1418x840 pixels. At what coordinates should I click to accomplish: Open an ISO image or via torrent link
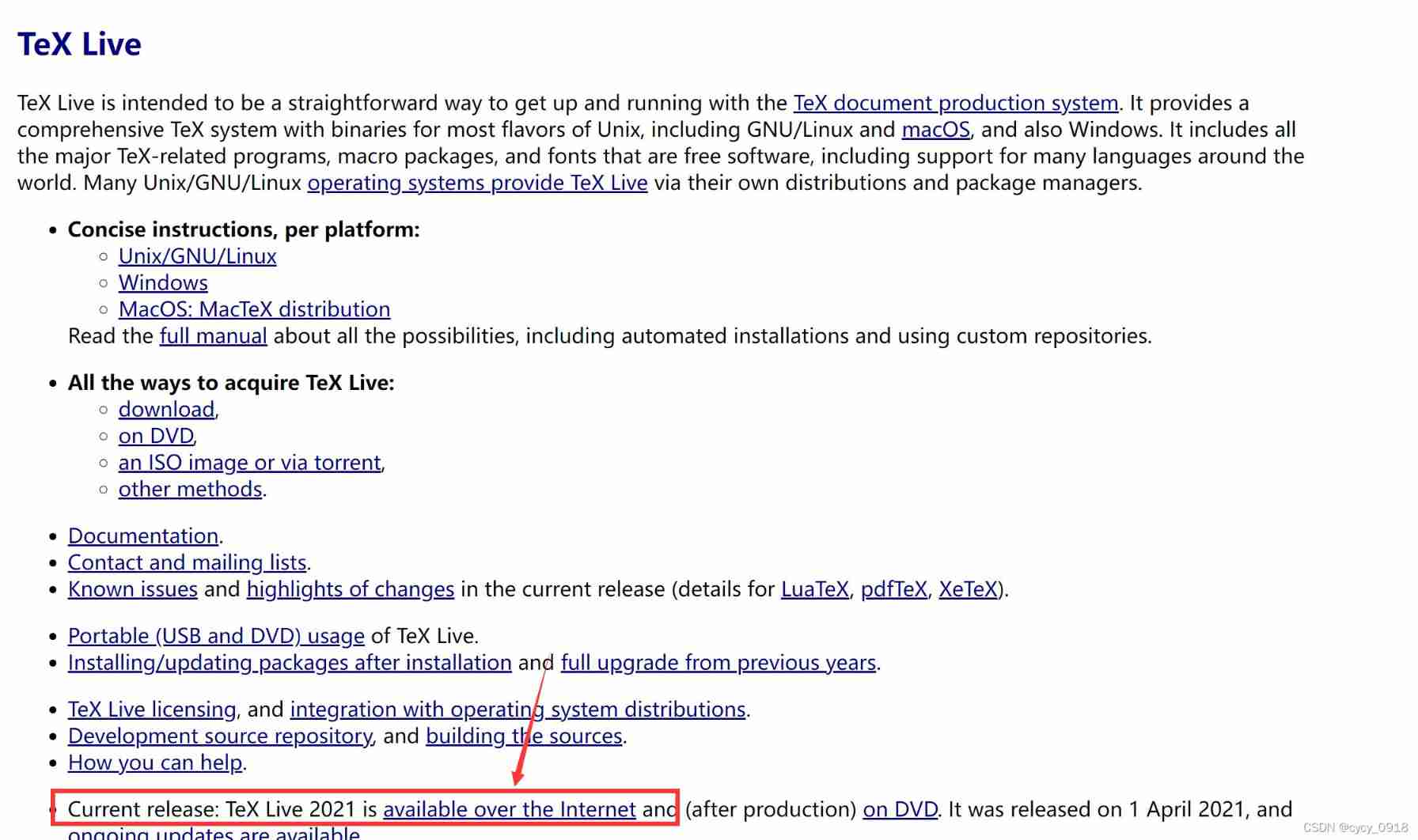click(x=250, y=463)
